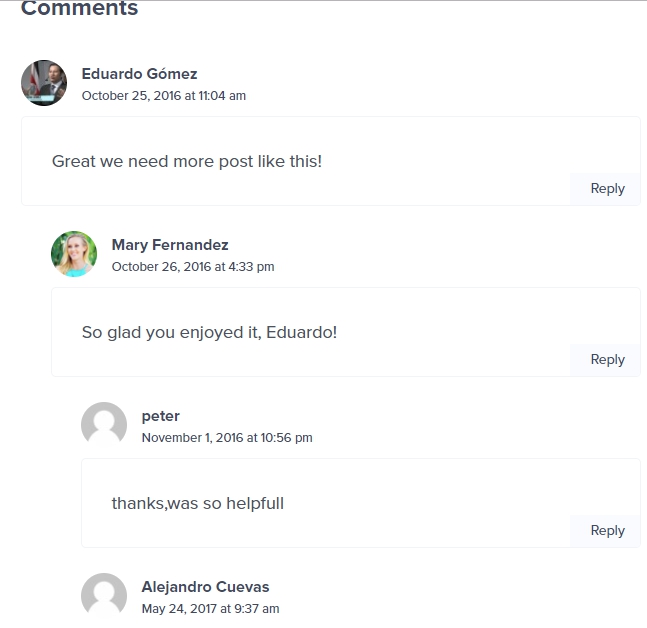Image resolution: width=647 pixels, height=628 pixels.
Task: Reply to Eduardo Gómez's comment
Action: [x=607, y=189]
